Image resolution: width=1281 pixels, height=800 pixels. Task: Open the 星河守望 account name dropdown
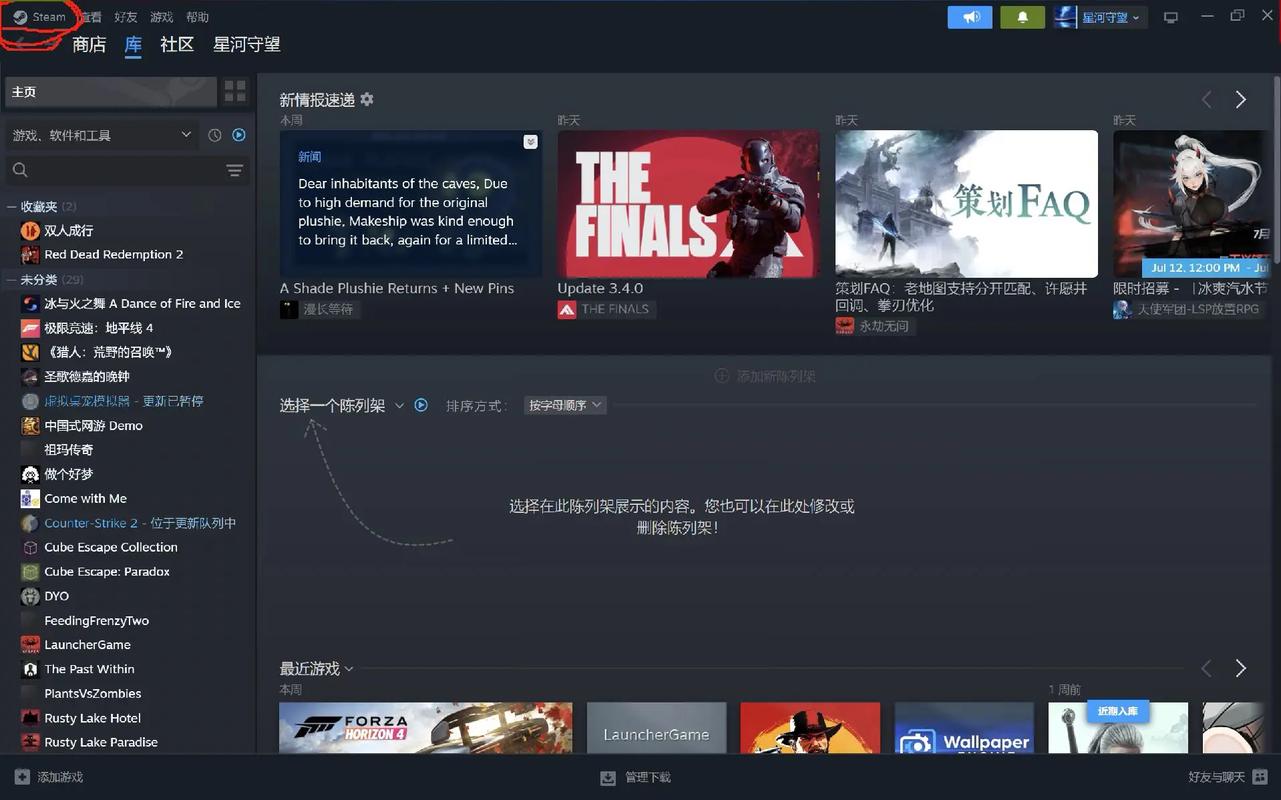(x=1100, y=16)
